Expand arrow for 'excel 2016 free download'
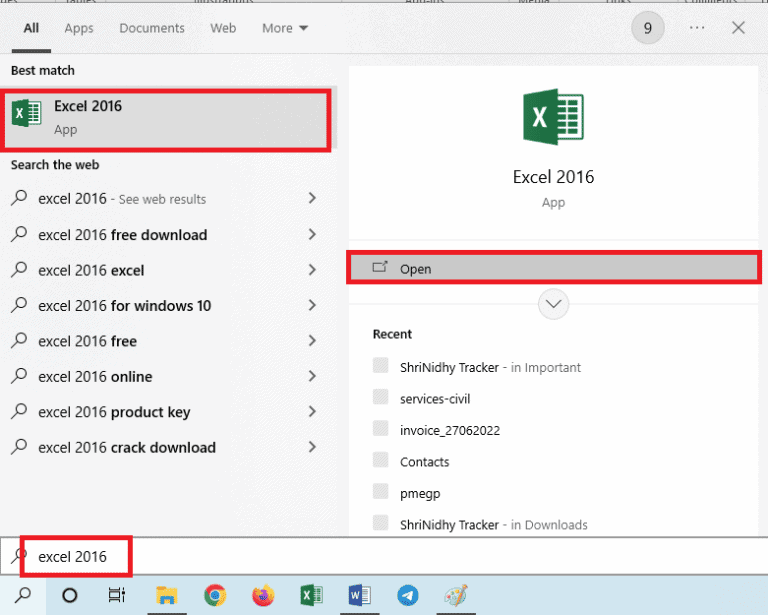This screenshot has width=768, height=615. (312, 234)
